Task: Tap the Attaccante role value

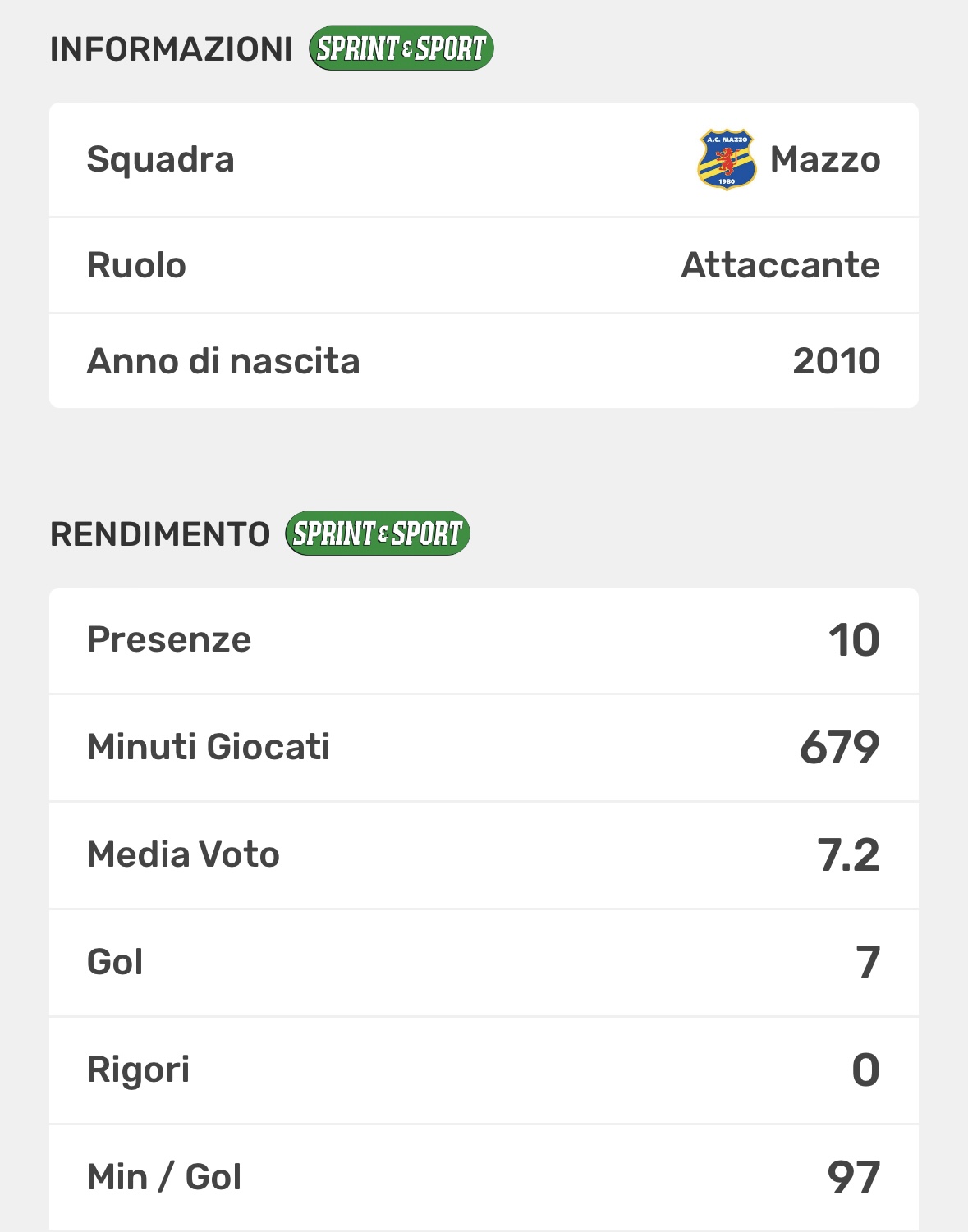Action: point(780,265)
